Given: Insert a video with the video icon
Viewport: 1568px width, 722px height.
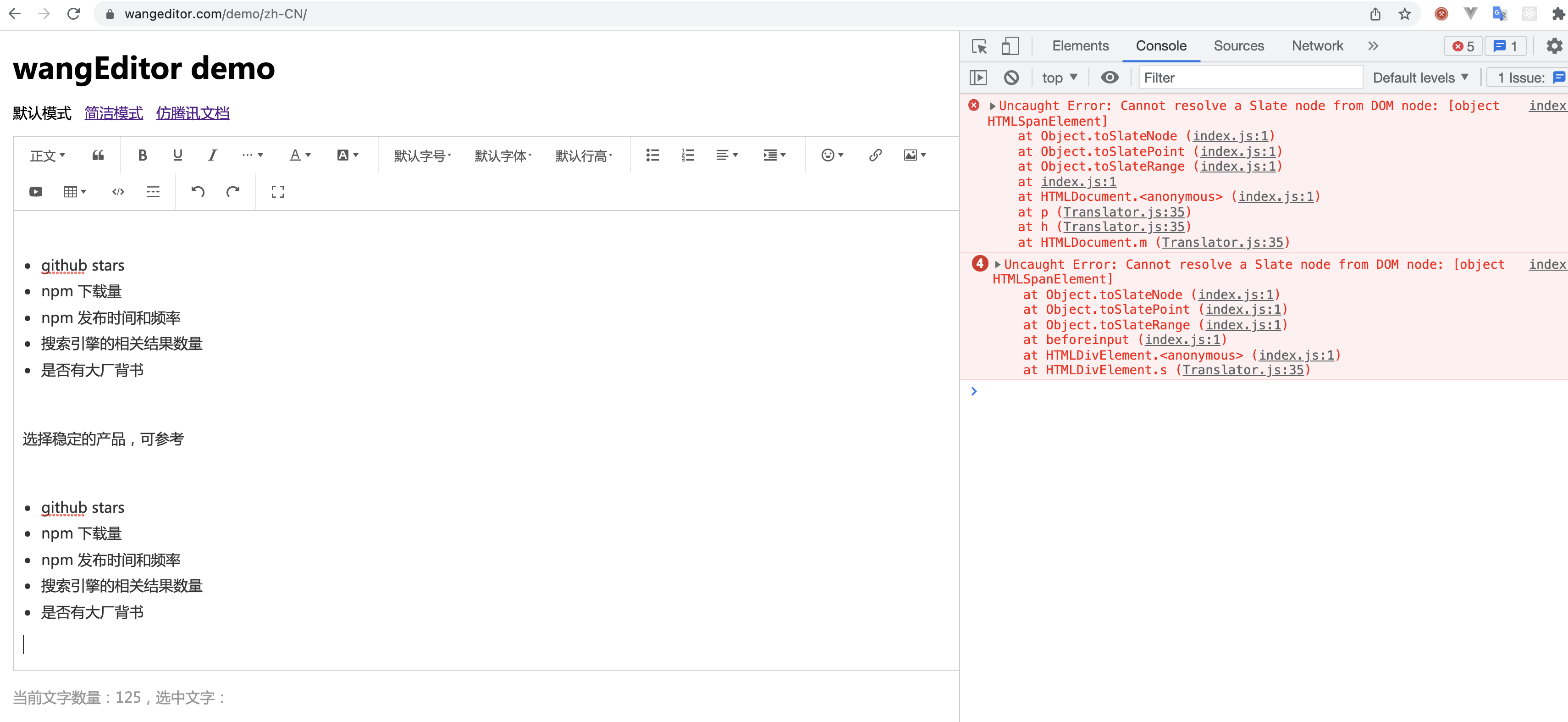Looking at the screenshot, I should [36, 192].
